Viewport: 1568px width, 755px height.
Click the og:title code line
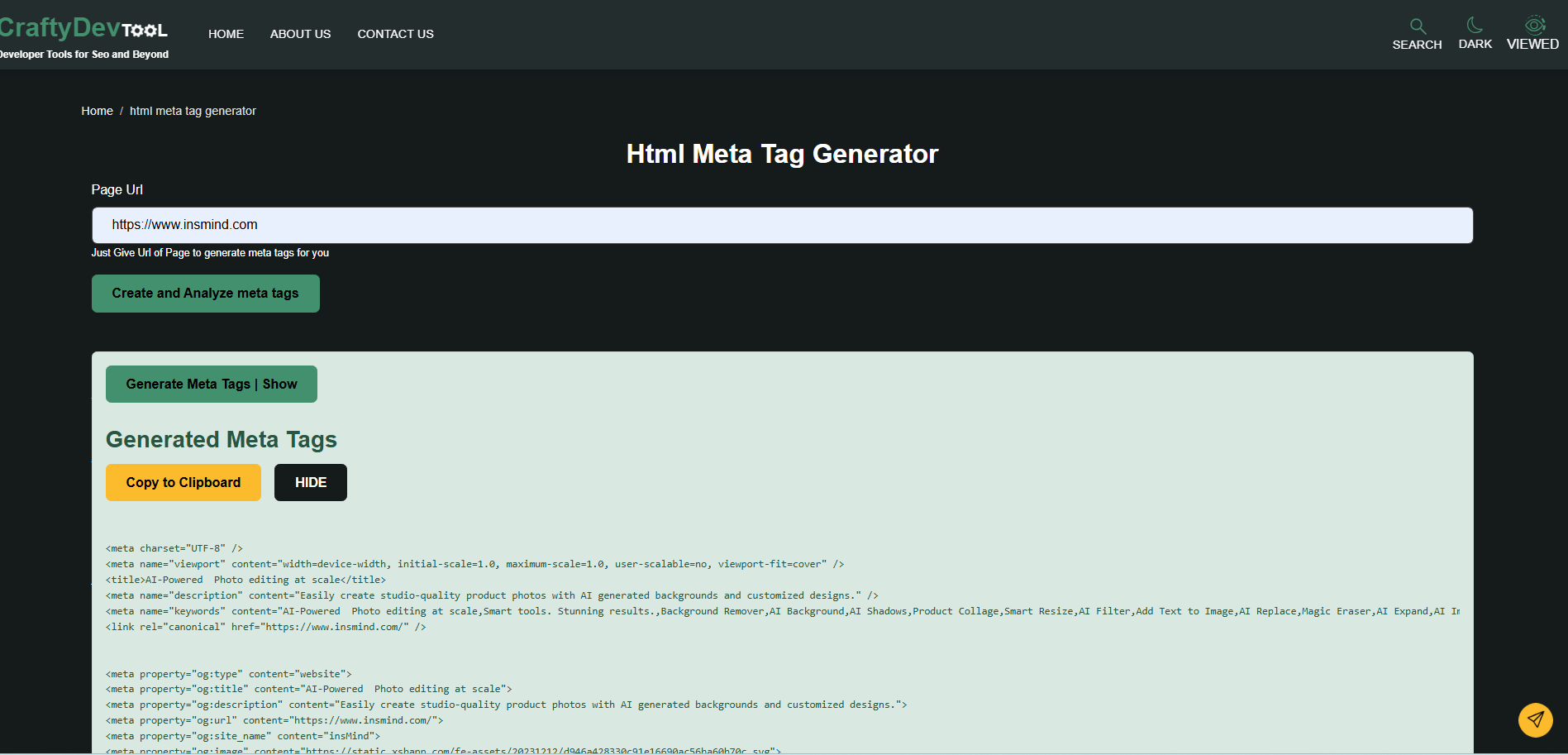309,689
